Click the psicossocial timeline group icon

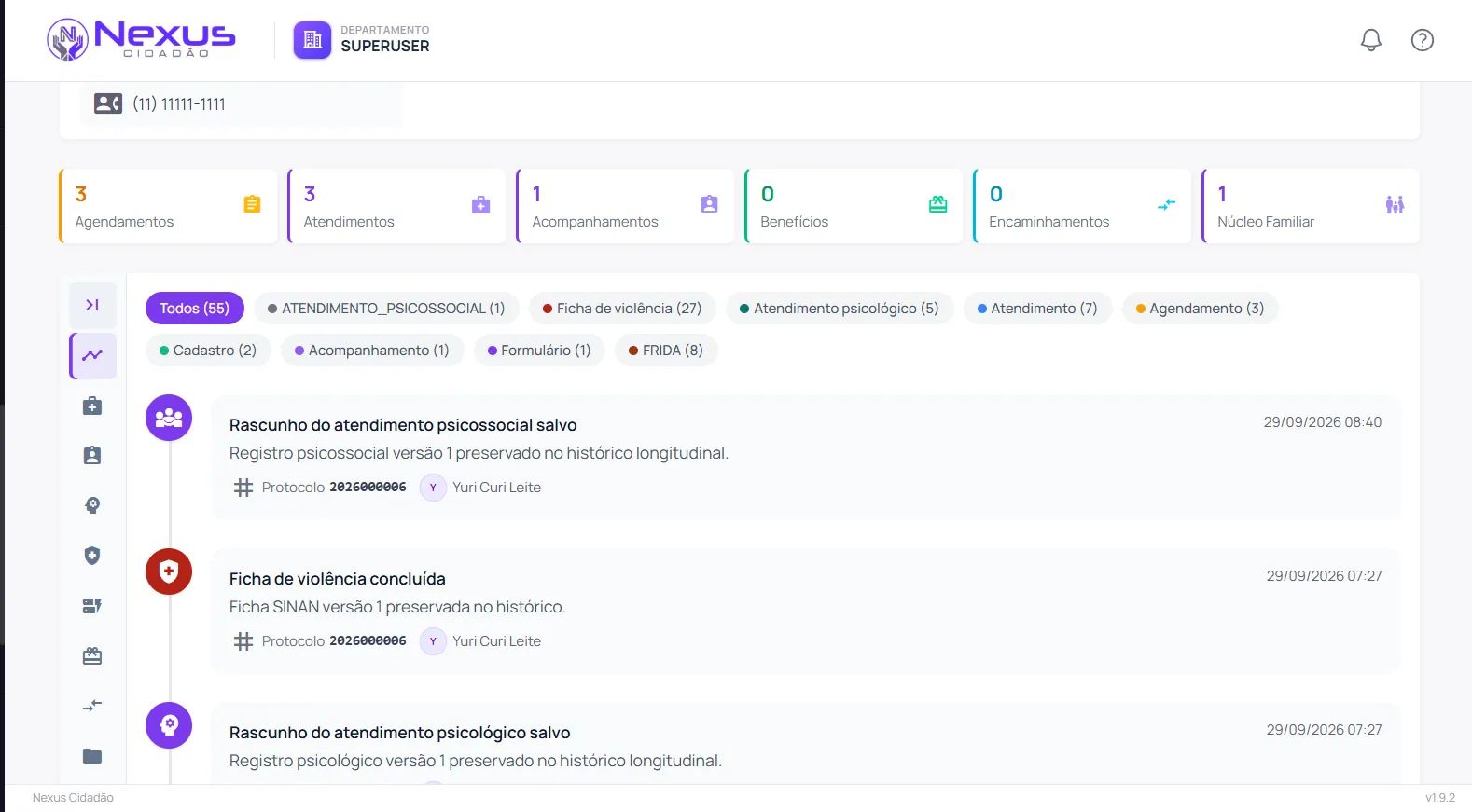[x=169, y=418]
